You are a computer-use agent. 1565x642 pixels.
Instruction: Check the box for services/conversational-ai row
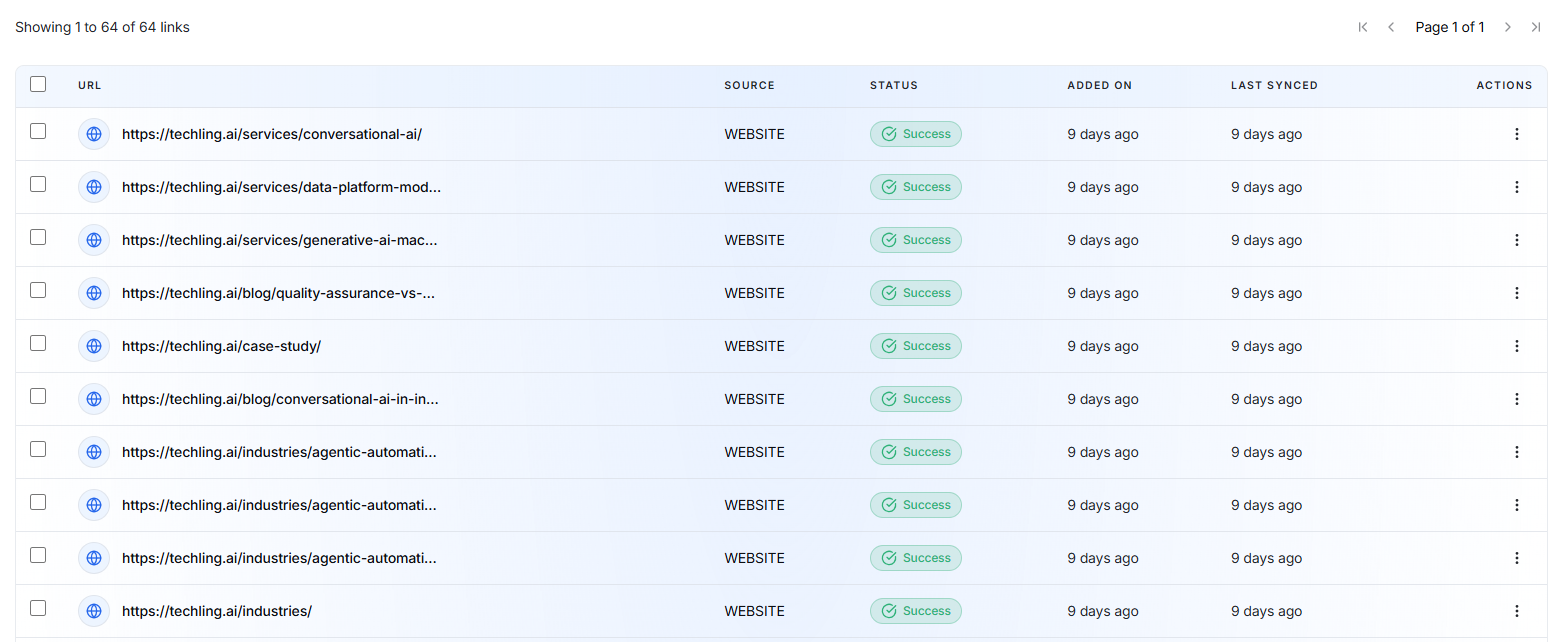(x=38, y=131)
